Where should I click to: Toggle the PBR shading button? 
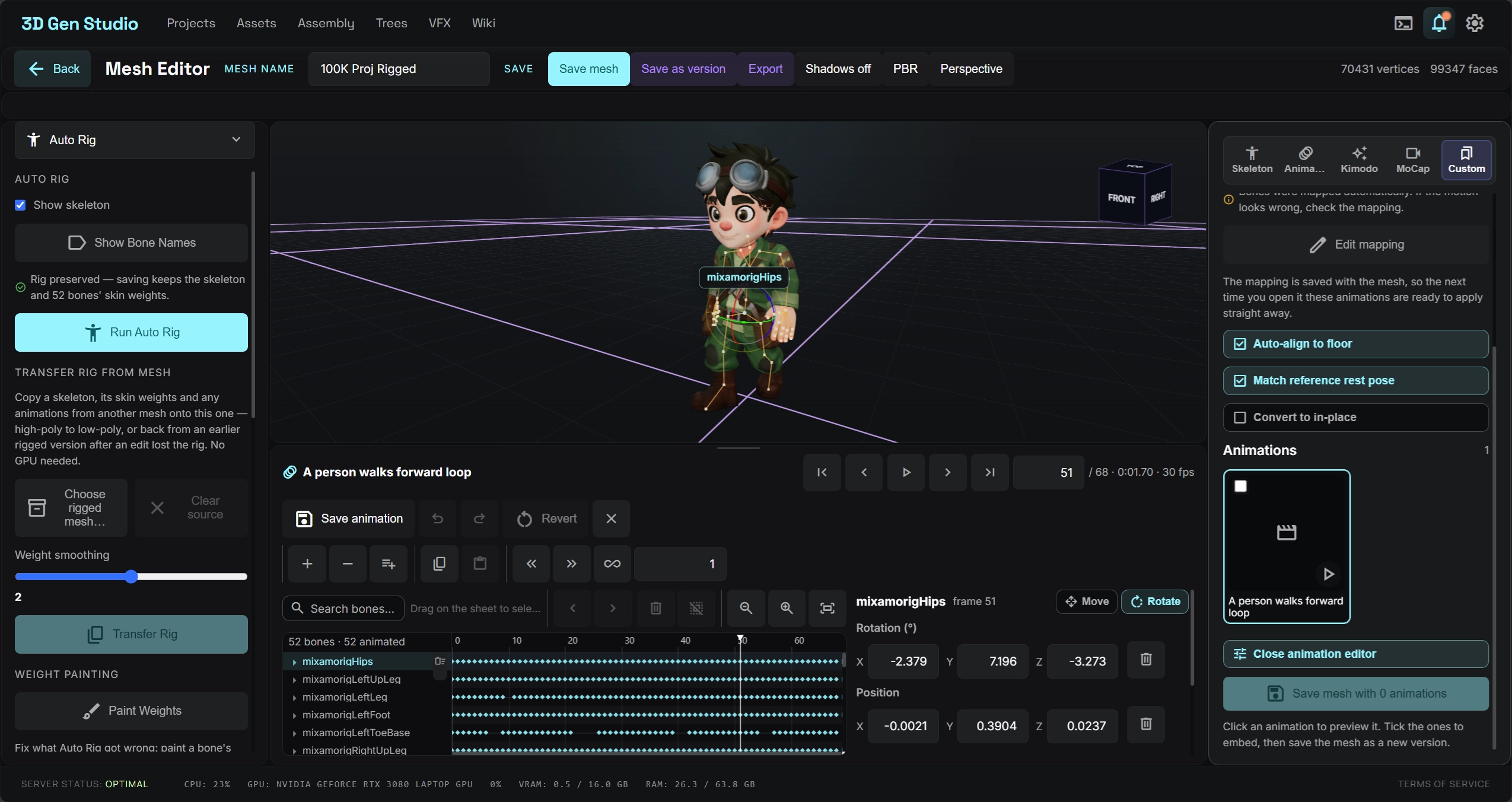click(x=905, y=69)
